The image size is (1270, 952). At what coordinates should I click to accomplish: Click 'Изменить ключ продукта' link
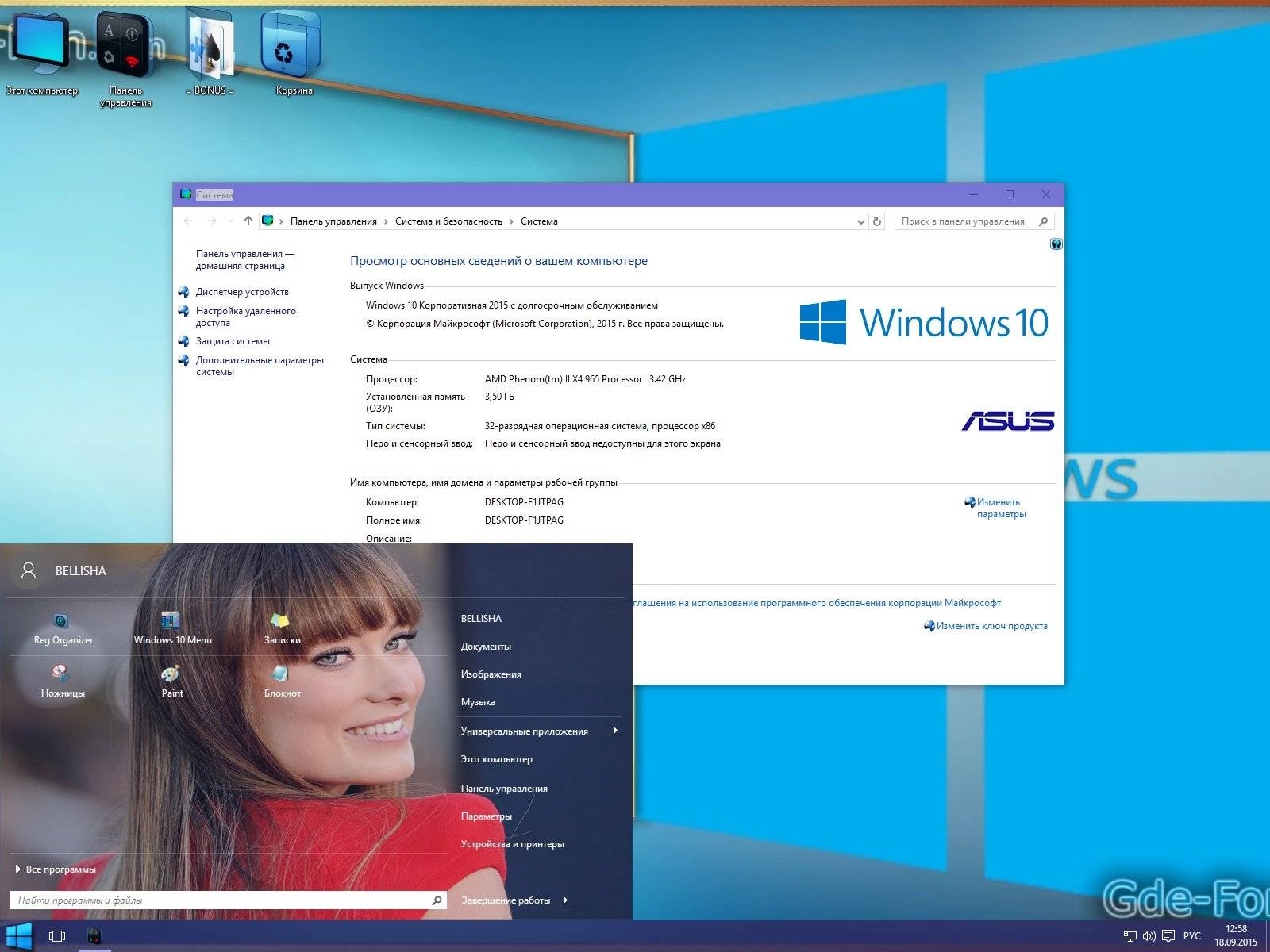[x=991, y=626]
